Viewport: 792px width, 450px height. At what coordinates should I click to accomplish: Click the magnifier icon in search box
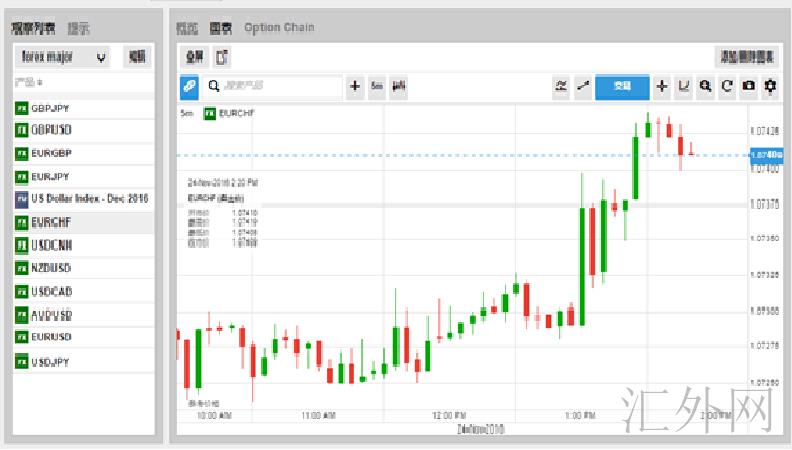tap(214, 86)
